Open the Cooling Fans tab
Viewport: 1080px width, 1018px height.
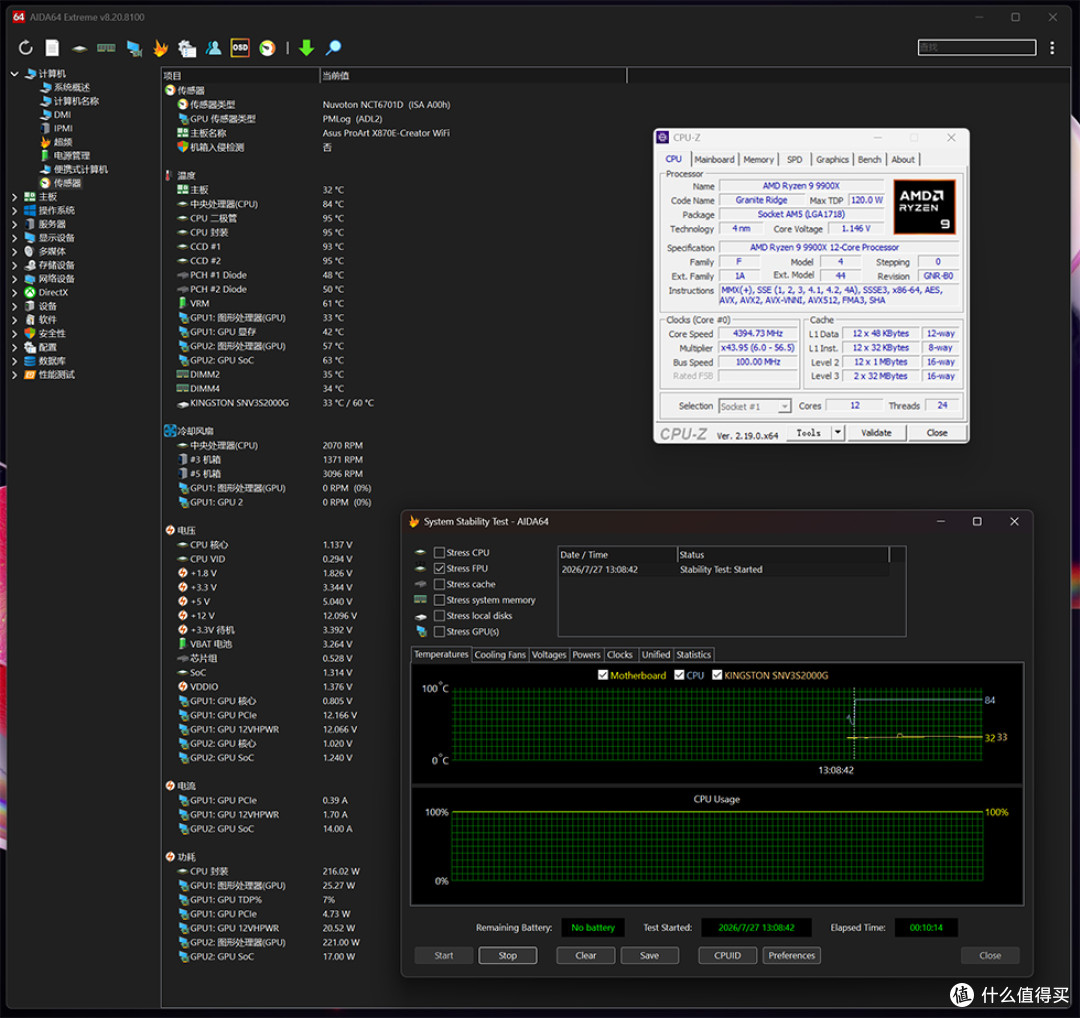[500, 654]
